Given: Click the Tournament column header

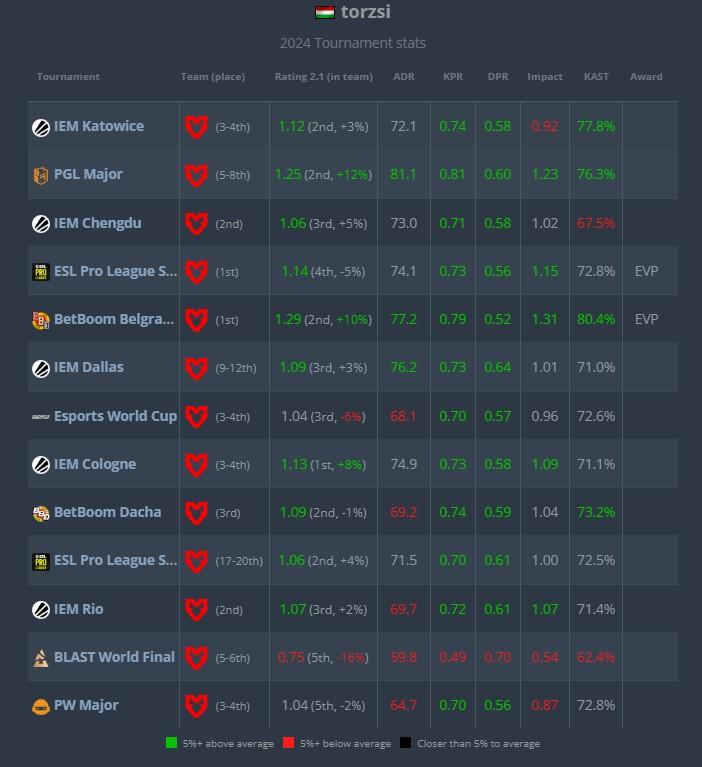Looking at the screenshot, I should coord(68,77).
